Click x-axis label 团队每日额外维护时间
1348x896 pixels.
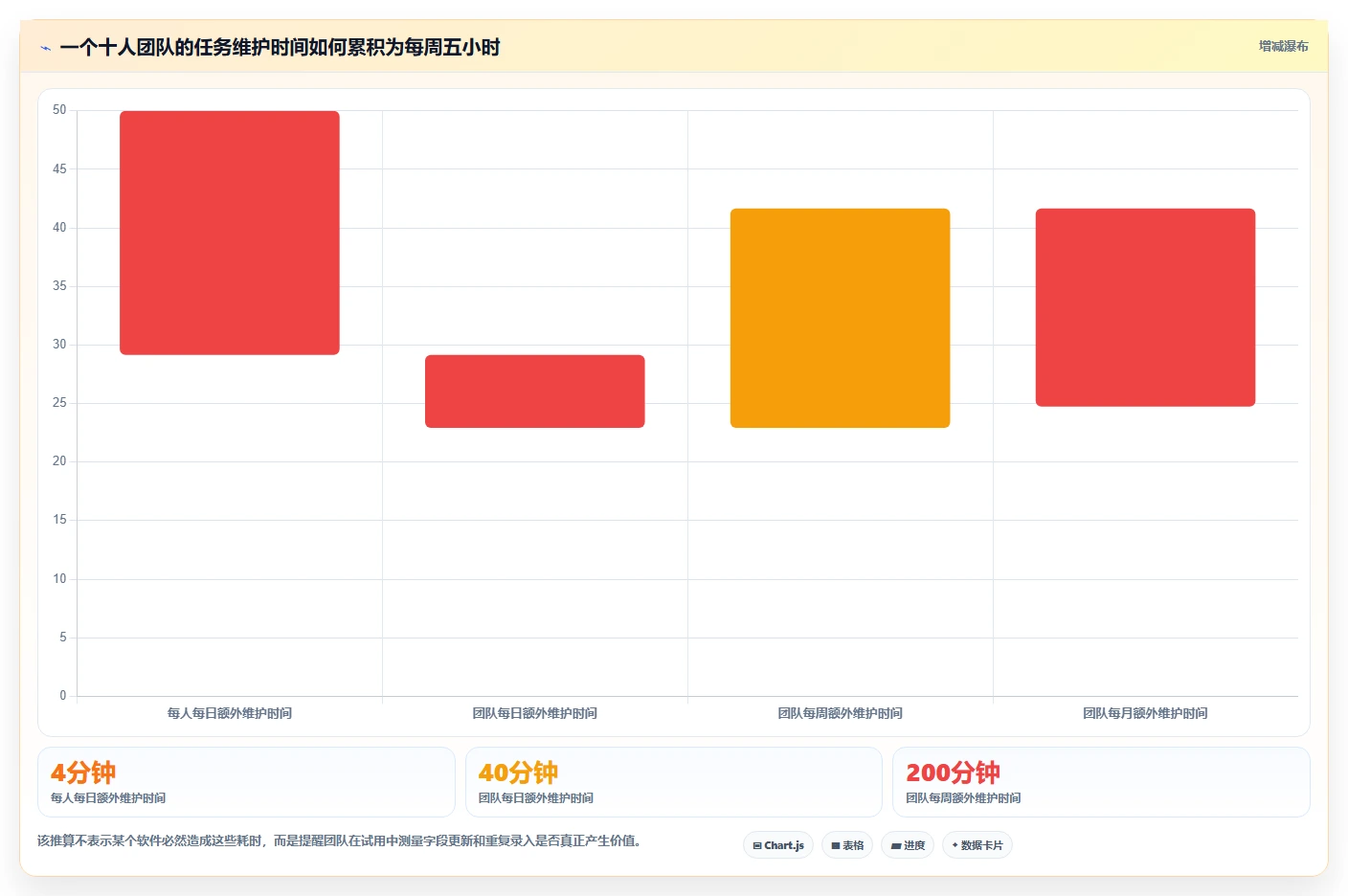click(535, 713)
